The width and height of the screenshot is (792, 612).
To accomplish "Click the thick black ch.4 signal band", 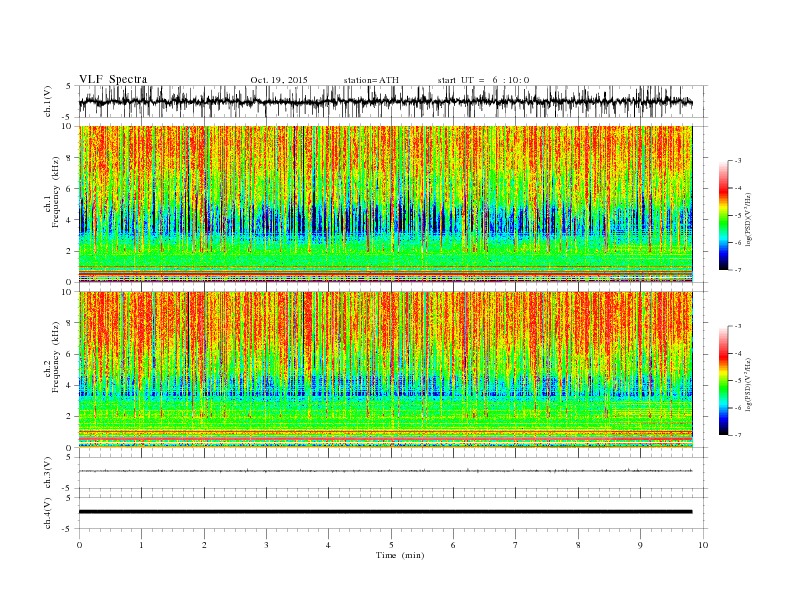I will 385,512.
